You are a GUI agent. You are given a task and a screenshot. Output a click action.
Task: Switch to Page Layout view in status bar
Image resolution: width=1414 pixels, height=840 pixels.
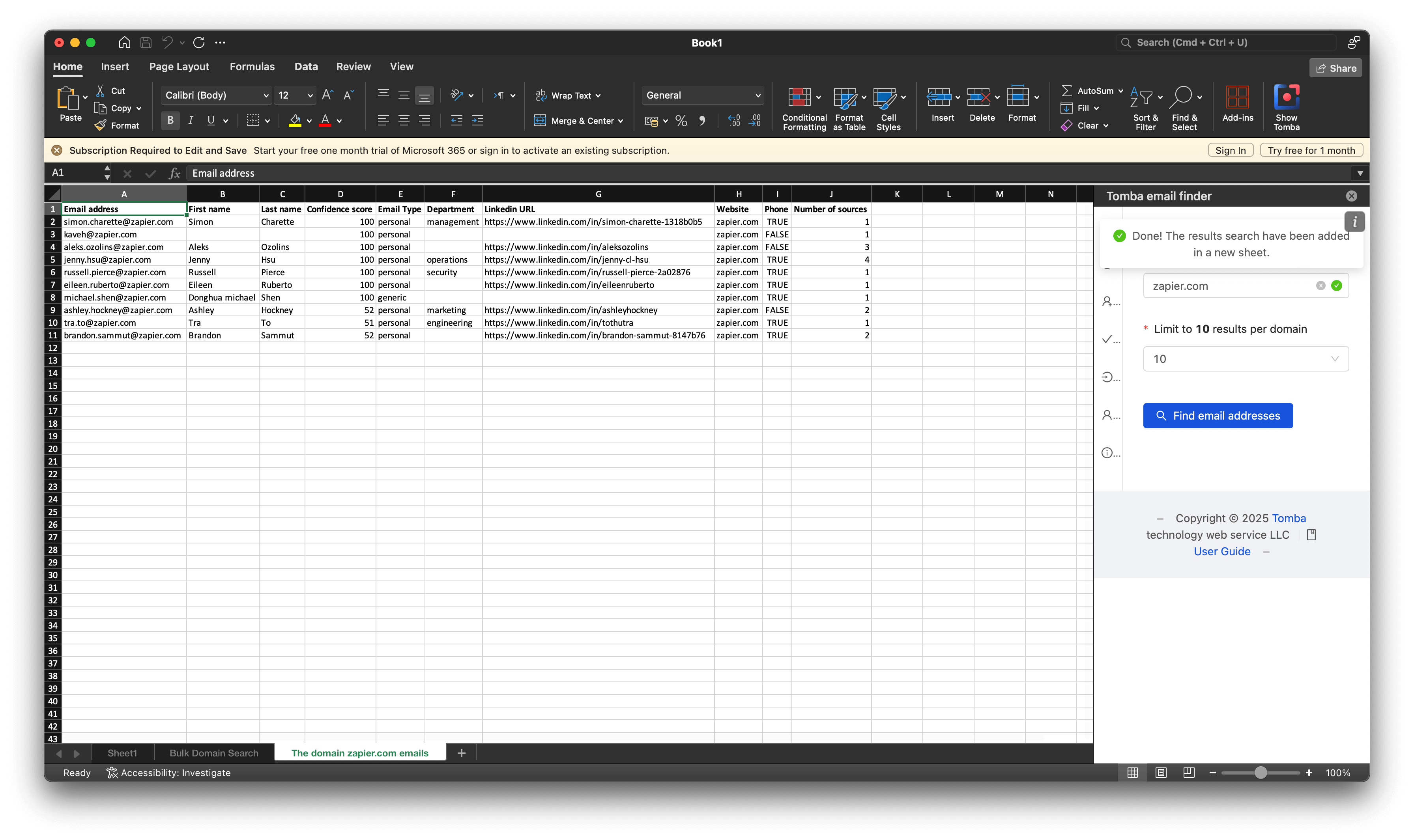1160,773
